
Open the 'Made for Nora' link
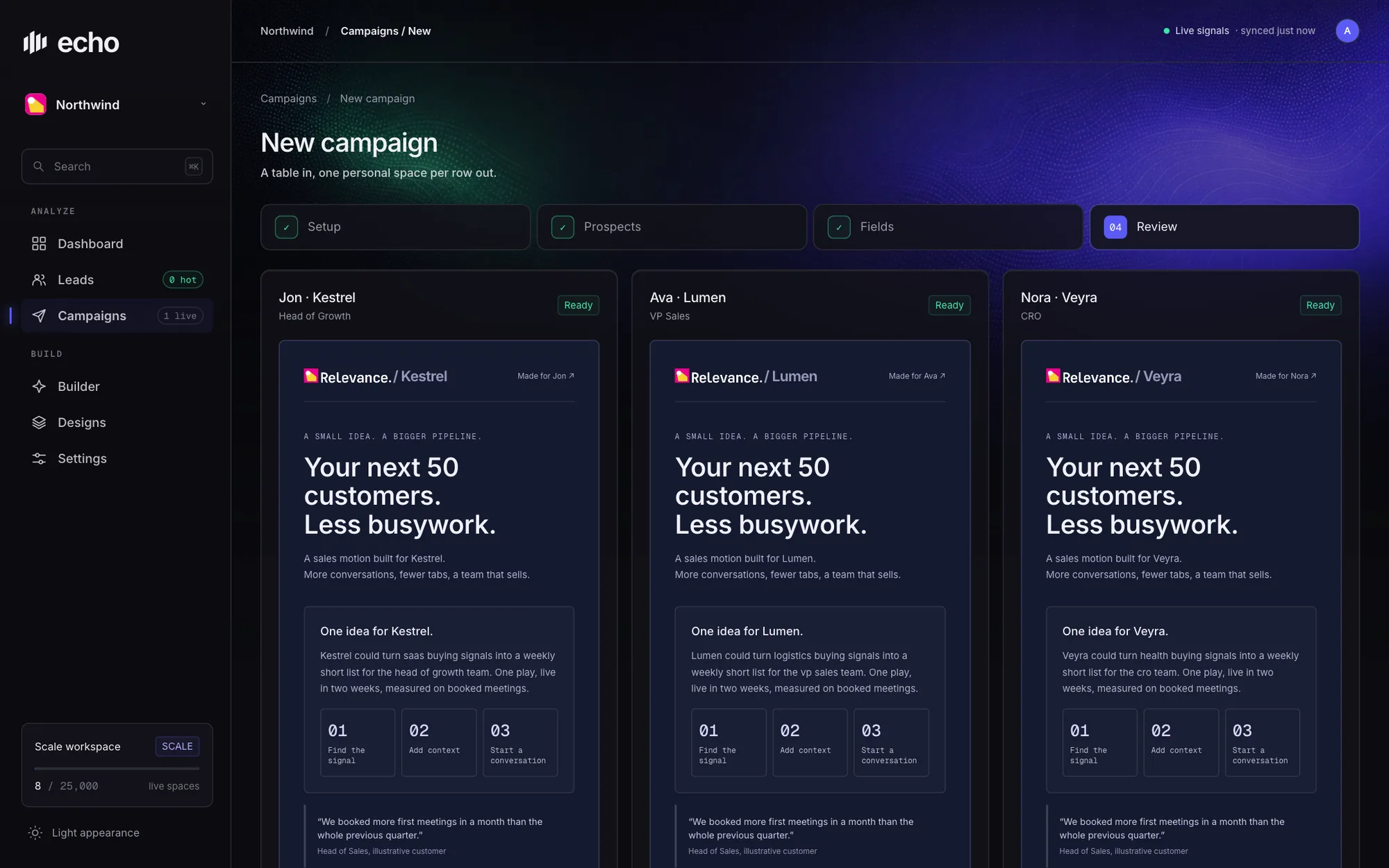(1286, 376)
